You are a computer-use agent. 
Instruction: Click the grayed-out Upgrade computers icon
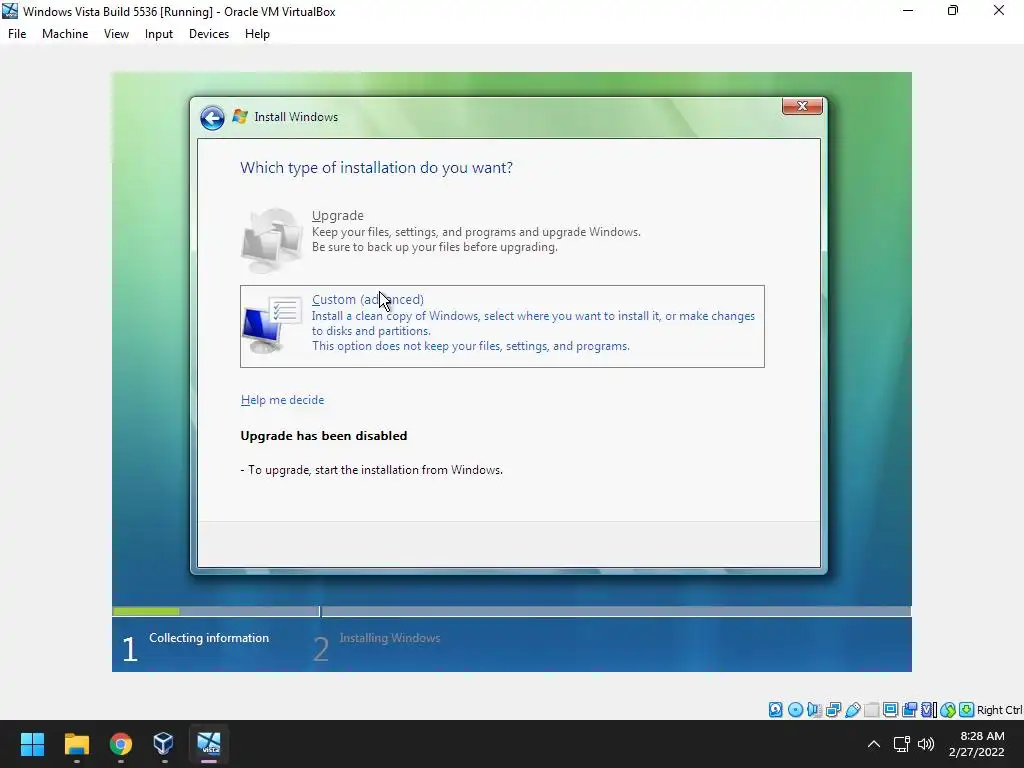272,240
